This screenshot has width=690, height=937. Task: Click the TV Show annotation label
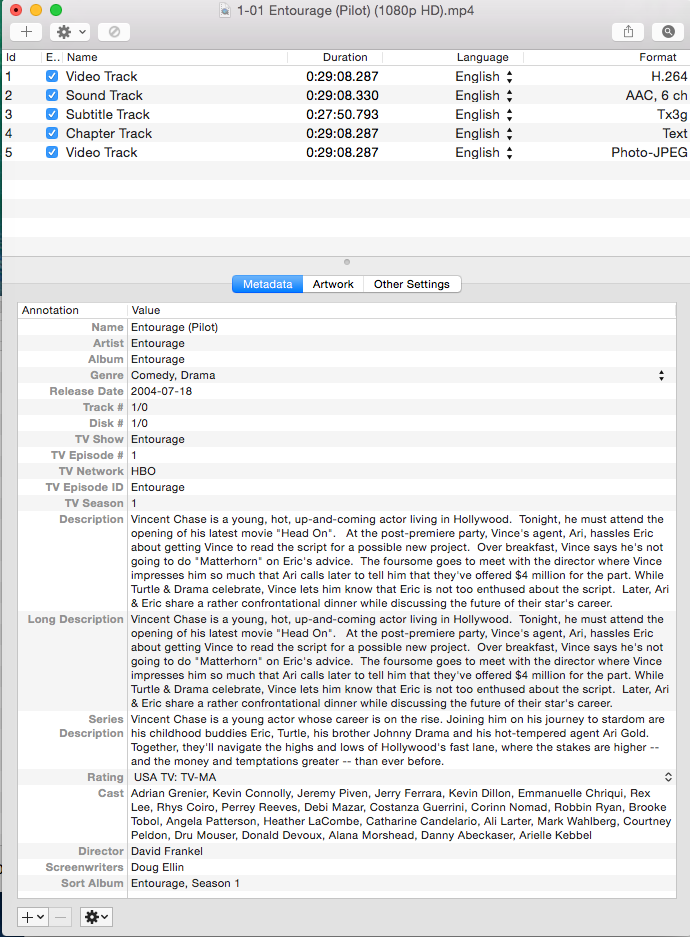[x=99, y=439]
